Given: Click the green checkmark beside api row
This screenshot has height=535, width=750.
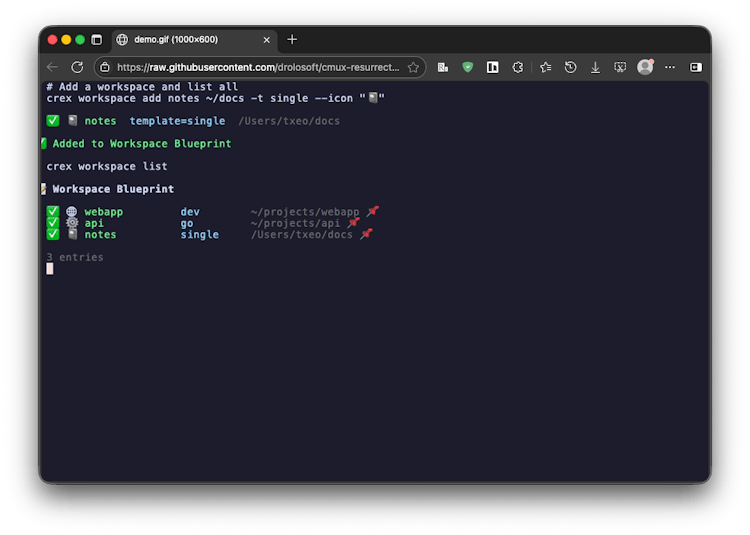Looking at the screenshot, I should (53, 223).
